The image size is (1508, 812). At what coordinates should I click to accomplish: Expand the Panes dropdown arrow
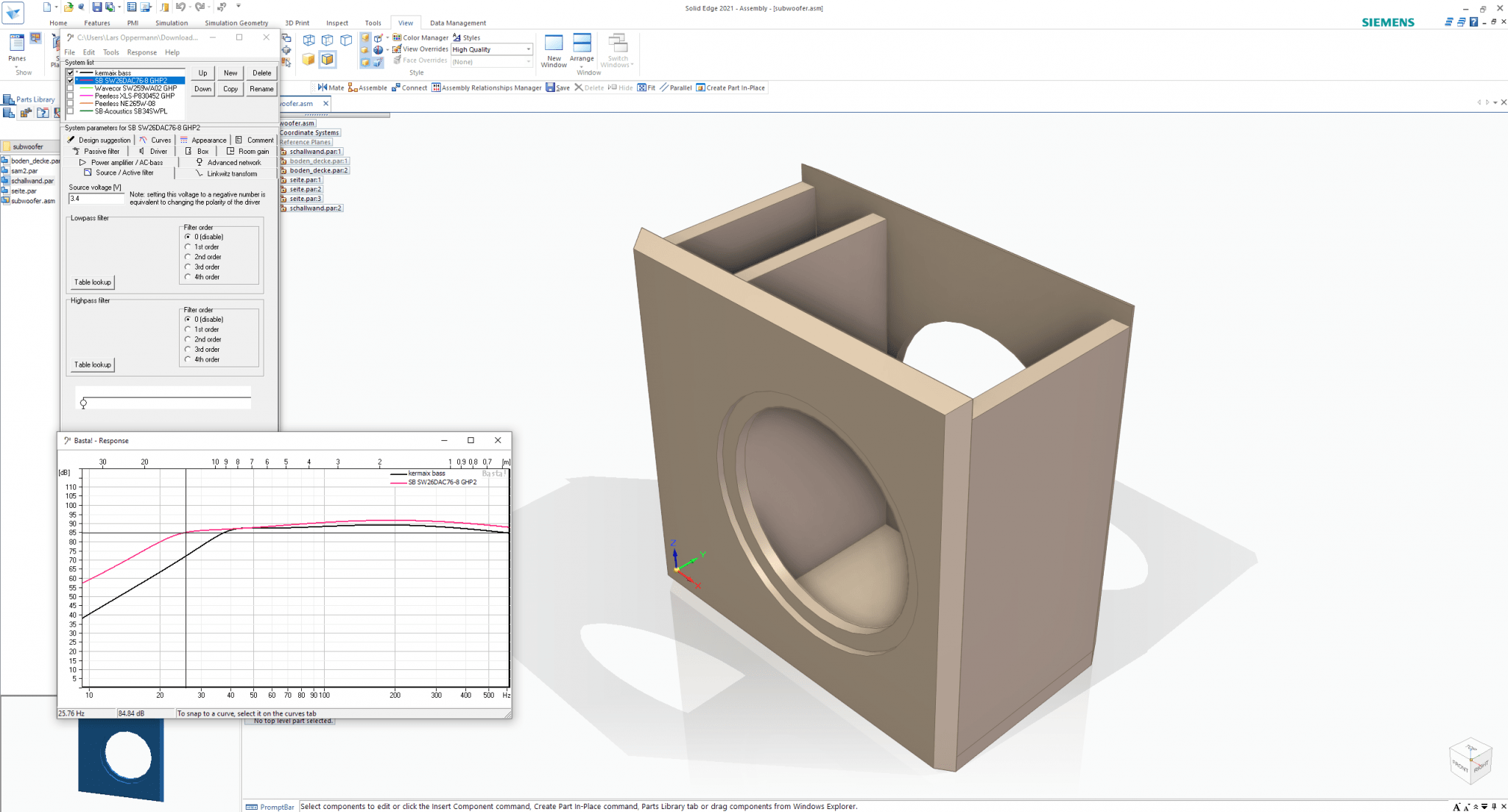point(16,67)
